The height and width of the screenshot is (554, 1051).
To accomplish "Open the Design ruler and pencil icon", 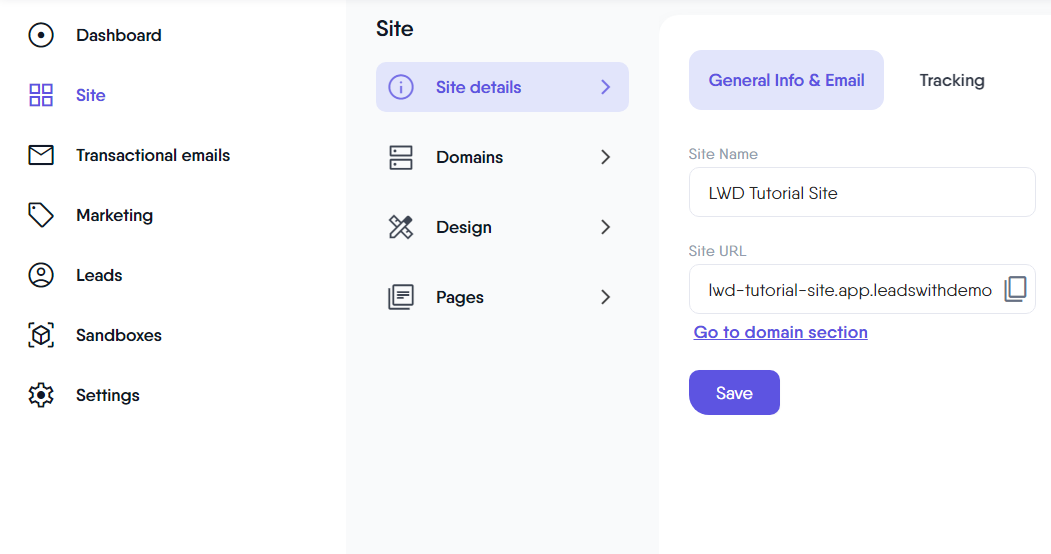I will point(401,227).
